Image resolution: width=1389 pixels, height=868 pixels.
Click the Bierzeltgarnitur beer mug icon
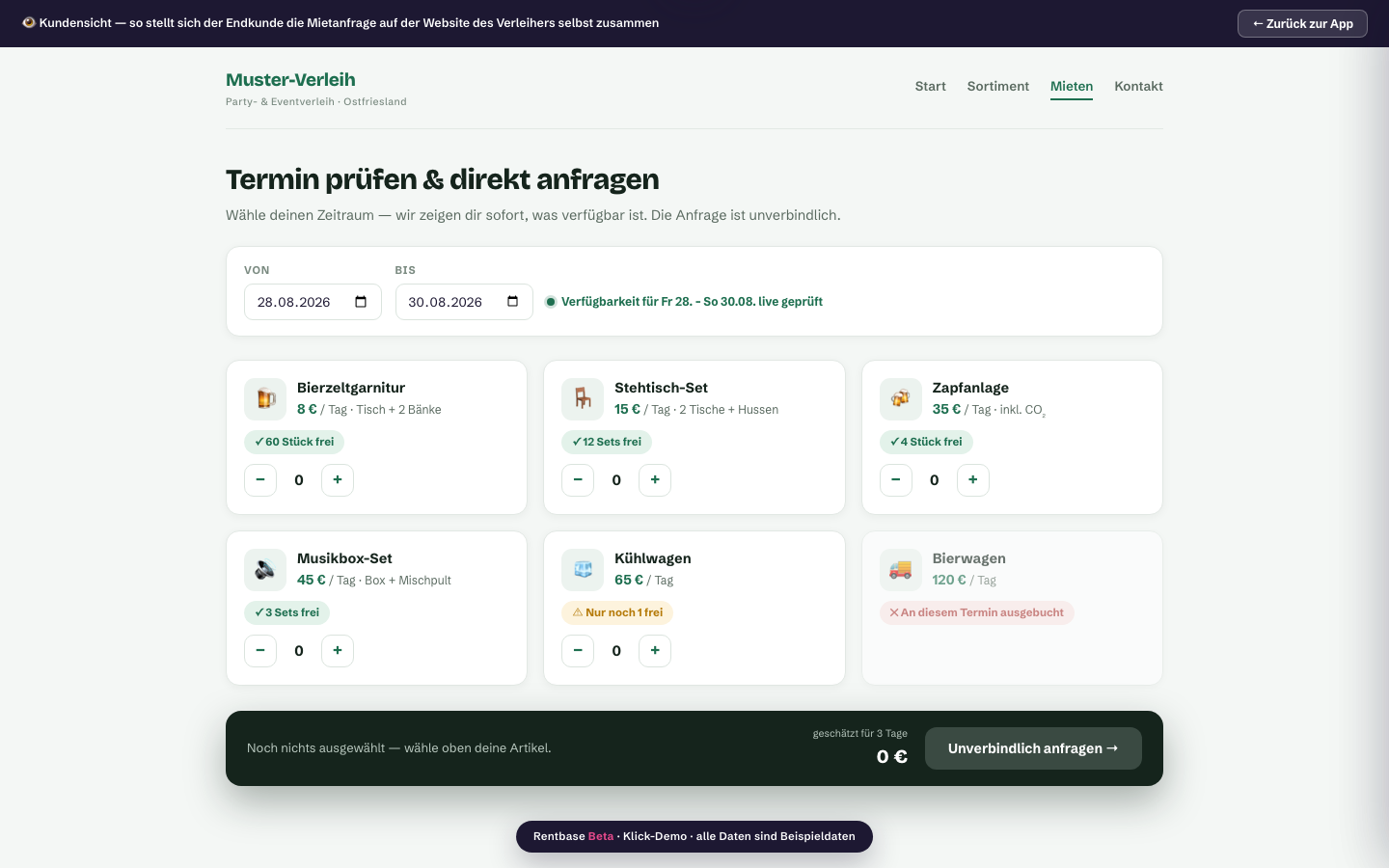pos(265,399)
